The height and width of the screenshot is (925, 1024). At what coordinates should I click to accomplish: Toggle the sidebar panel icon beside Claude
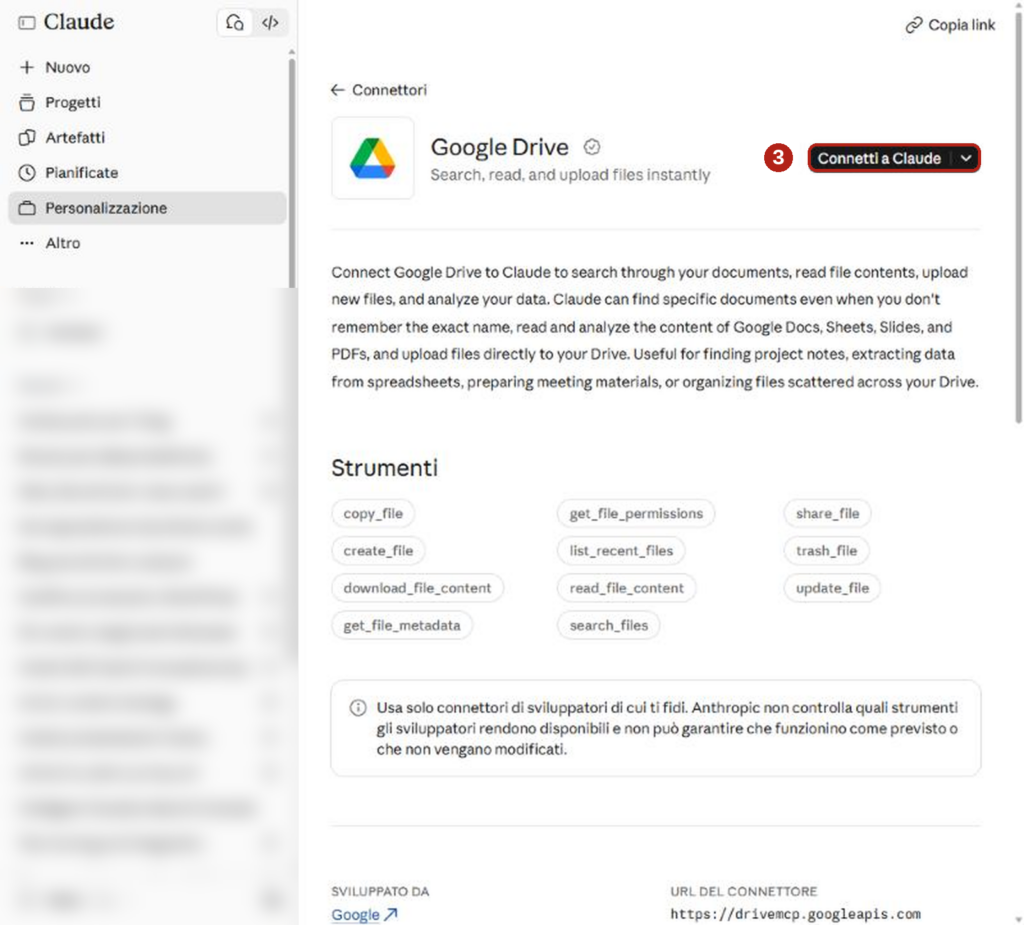click(x=27, y=23)
